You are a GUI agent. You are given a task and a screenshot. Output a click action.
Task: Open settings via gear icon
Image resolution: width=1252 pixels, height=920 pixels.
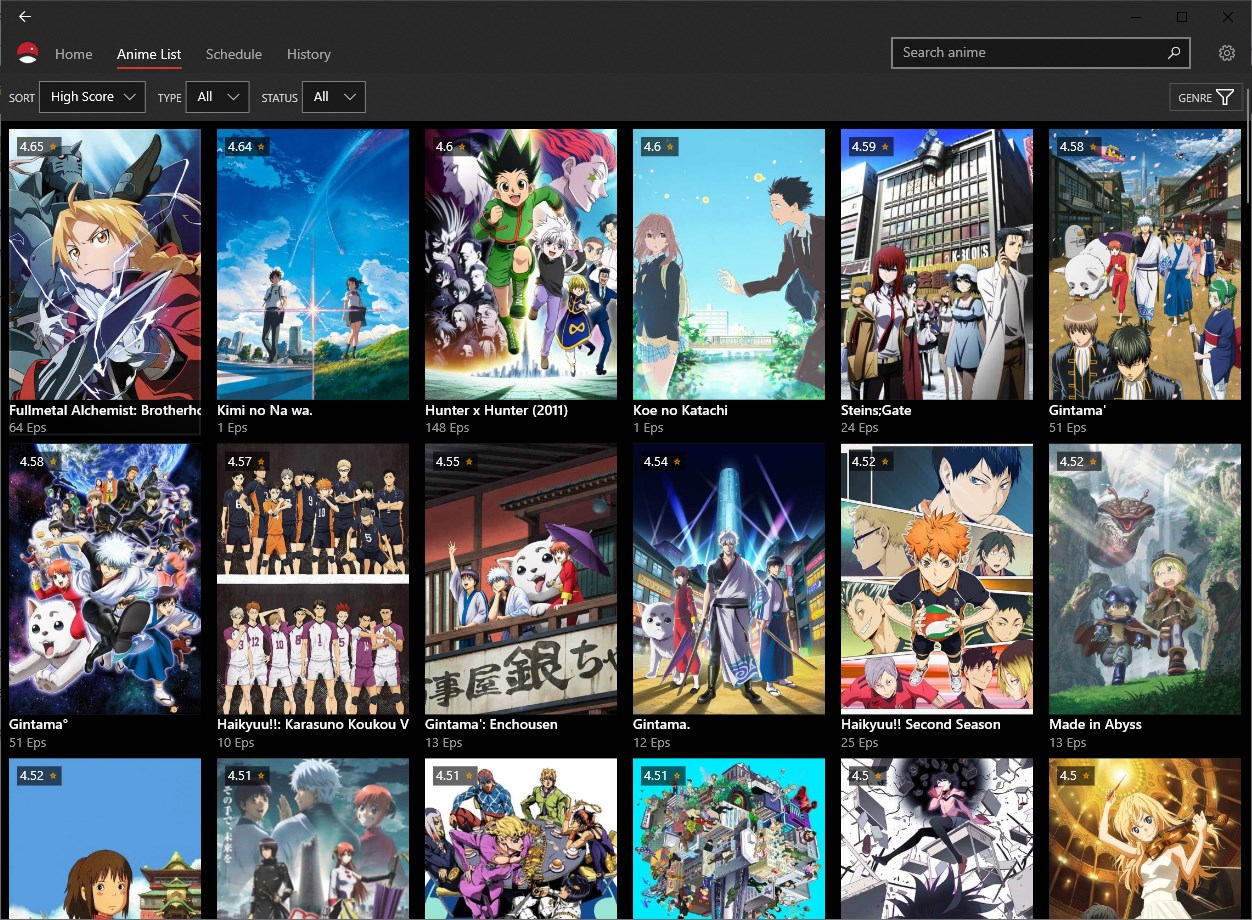1226,53
